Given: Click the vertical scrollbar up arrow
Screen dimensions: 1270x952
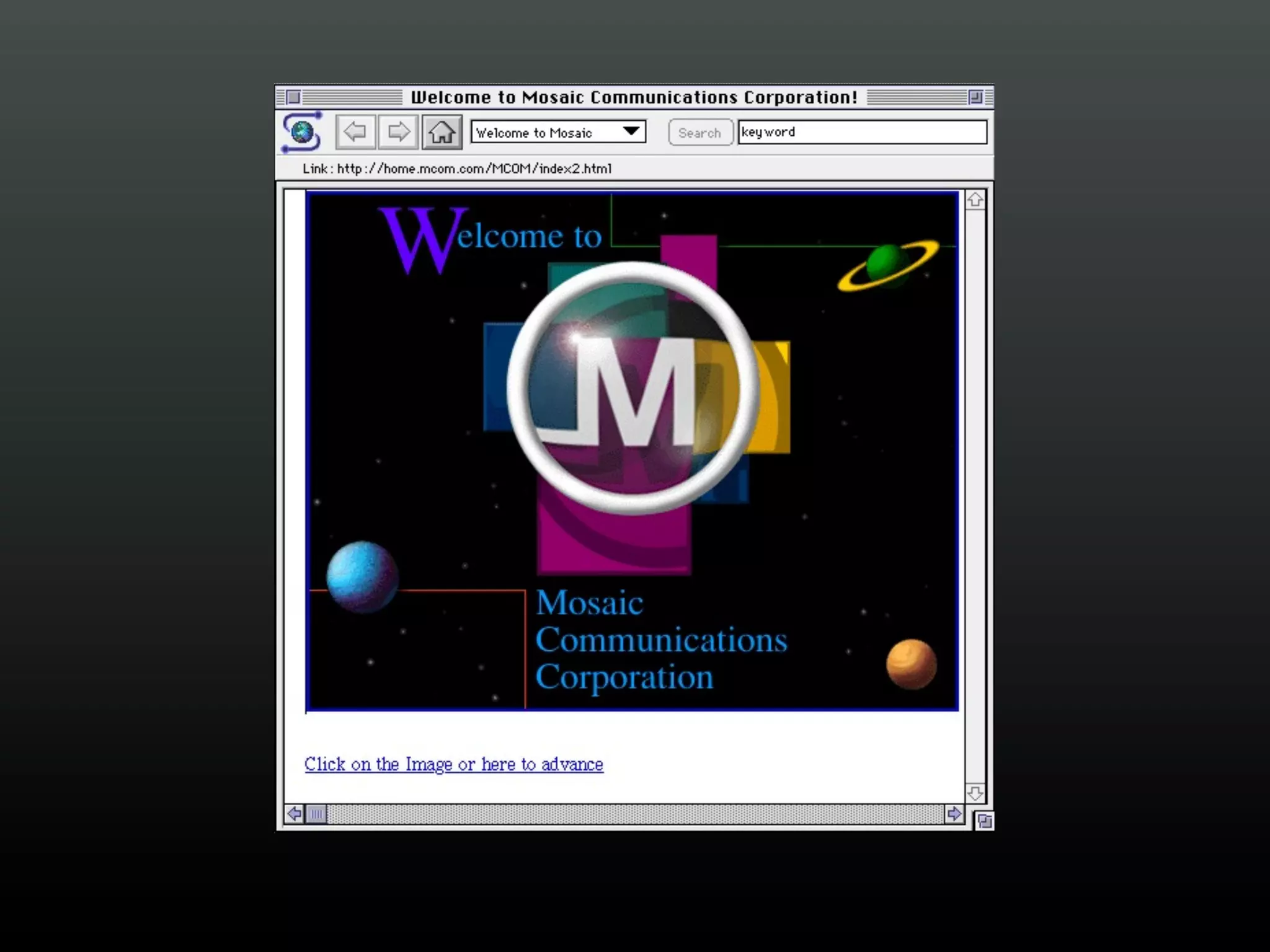Looking at the screenshot, I should point(975,200).
